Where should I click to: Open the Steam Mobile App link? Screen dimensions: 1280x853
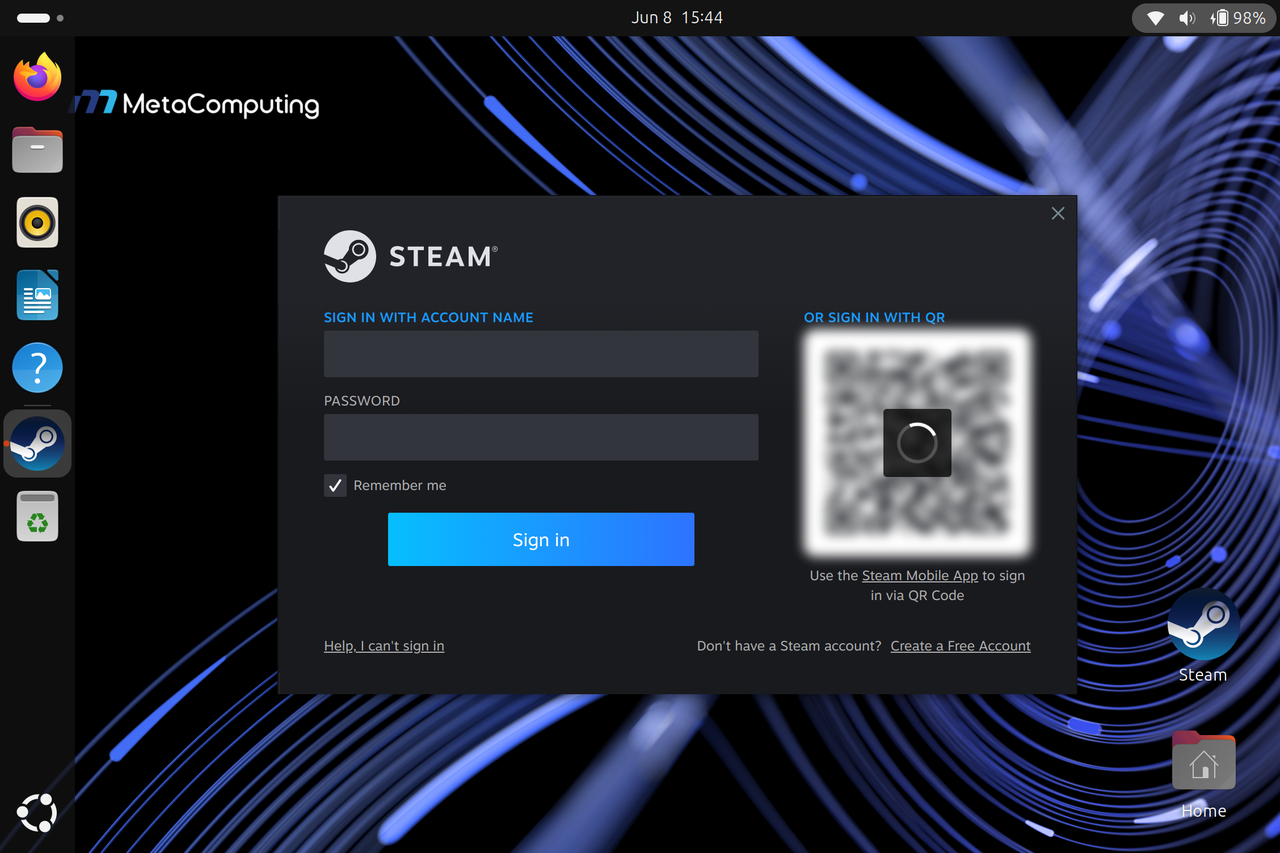point(920,575)
